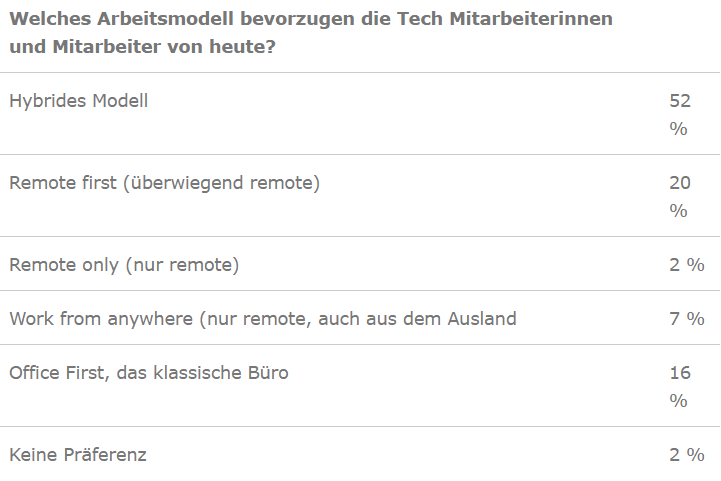721x481 pixels.
Task: Click the 2 % value for Keine Präferenz
Action: pos(687,455)
